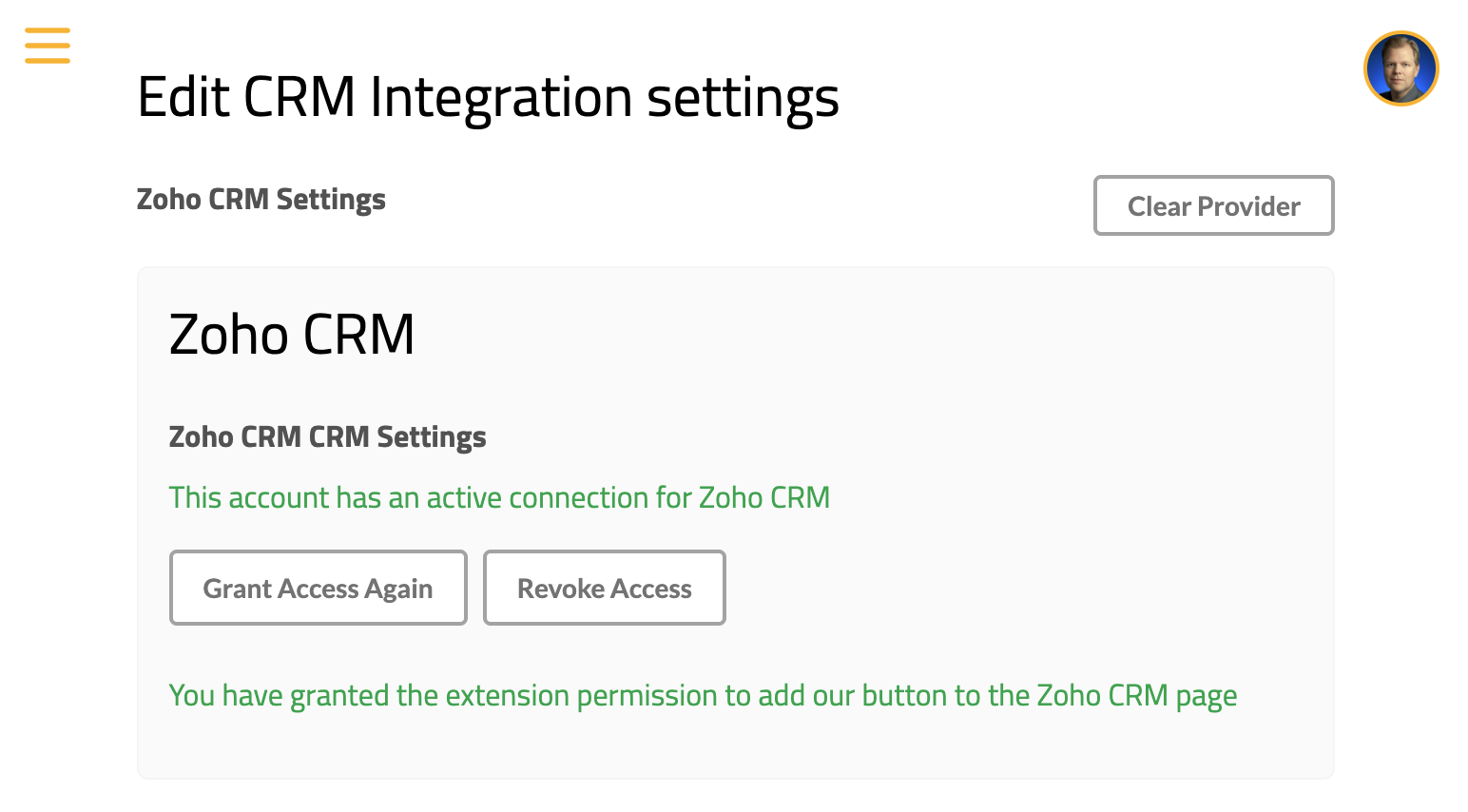Click the Zoho CRM CRM Settings label

327,437
